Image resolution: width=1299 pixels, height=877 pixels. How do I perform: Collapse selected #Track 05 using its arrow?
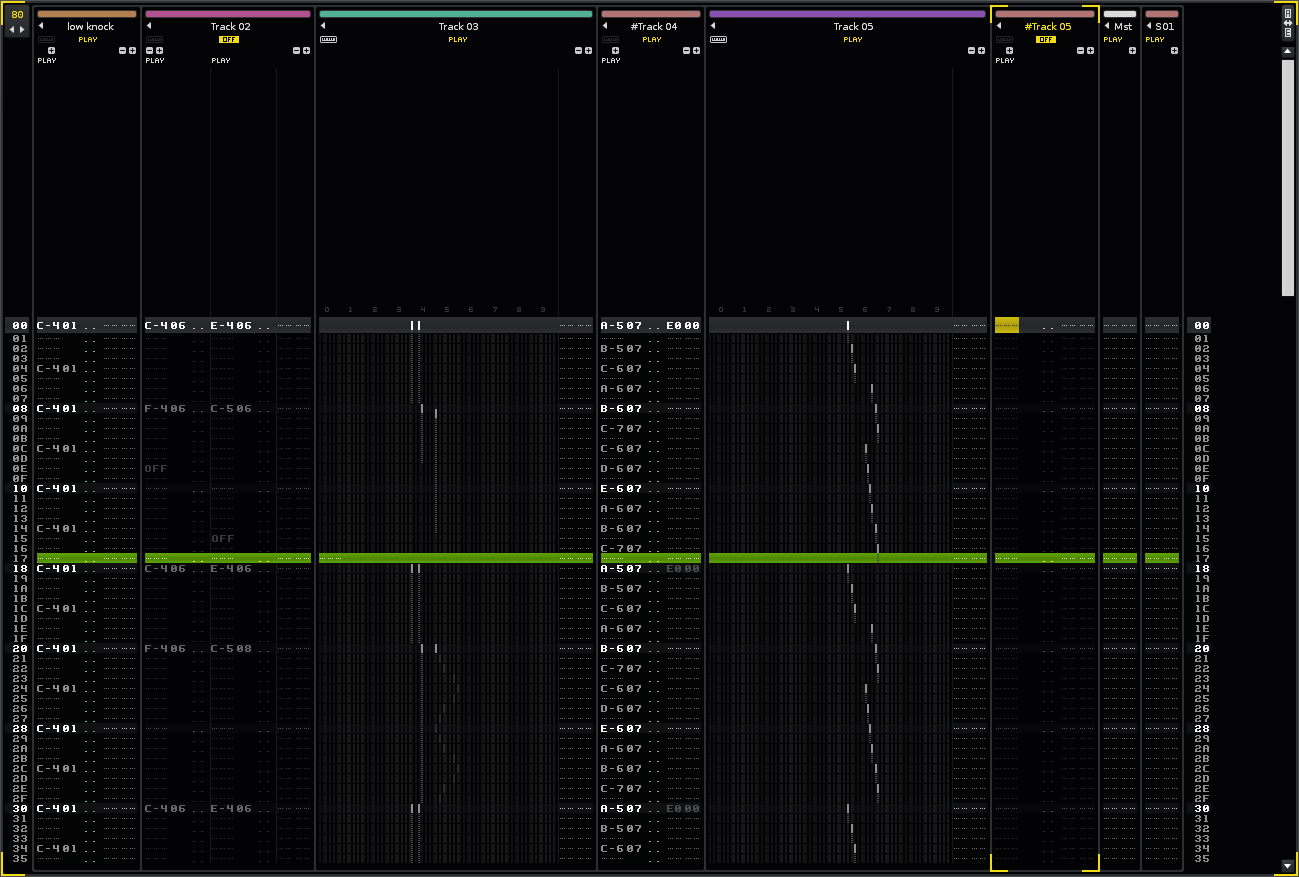tap(999, 26)
